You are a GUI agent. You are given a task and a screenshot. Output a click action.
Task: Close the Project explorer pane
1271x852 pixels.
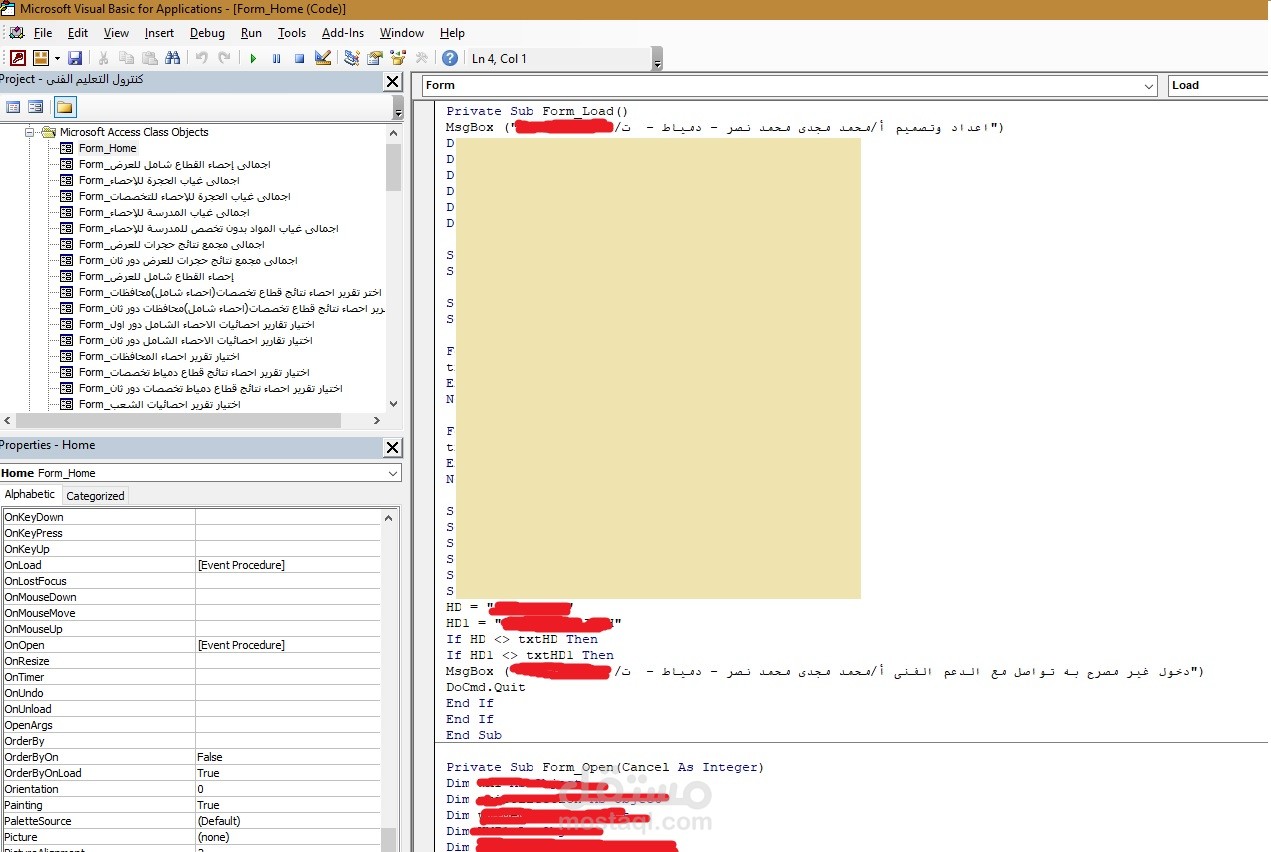[x=393, y=82]
